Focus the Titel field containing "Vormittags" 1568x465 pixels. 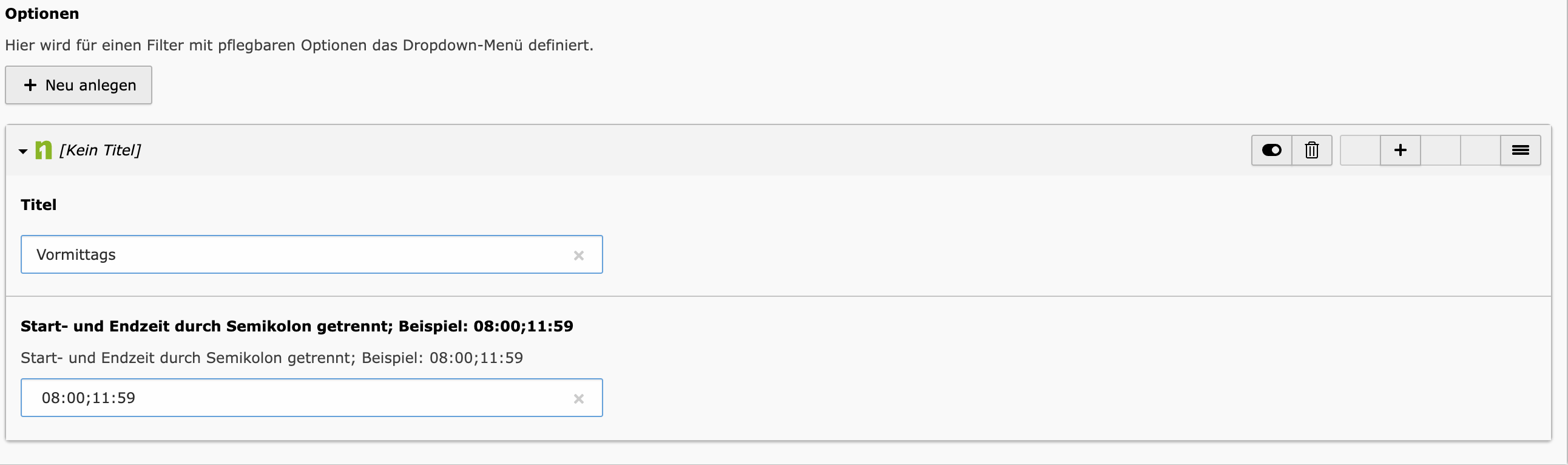point(292,254)
